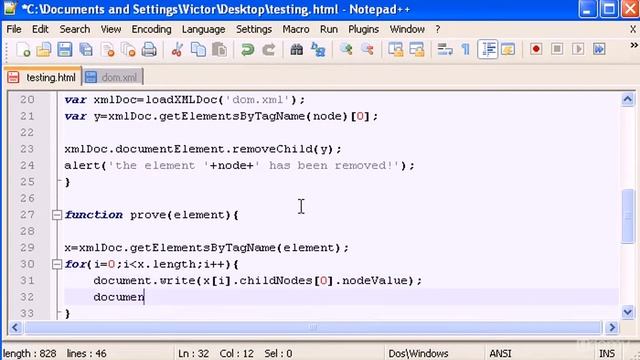Open the File menu
This screenshot has width=640, height=360.
tap(14, 29)
